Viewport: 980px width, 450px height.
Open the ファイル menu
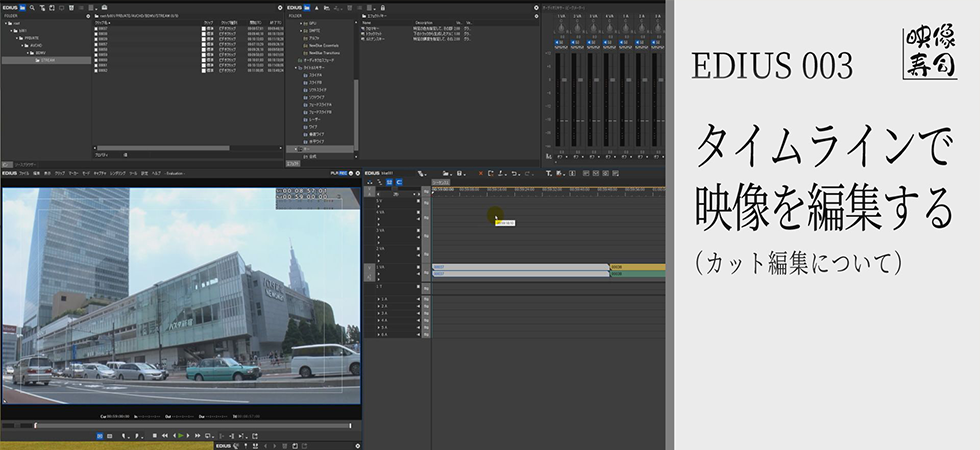(x=24, y=173)
